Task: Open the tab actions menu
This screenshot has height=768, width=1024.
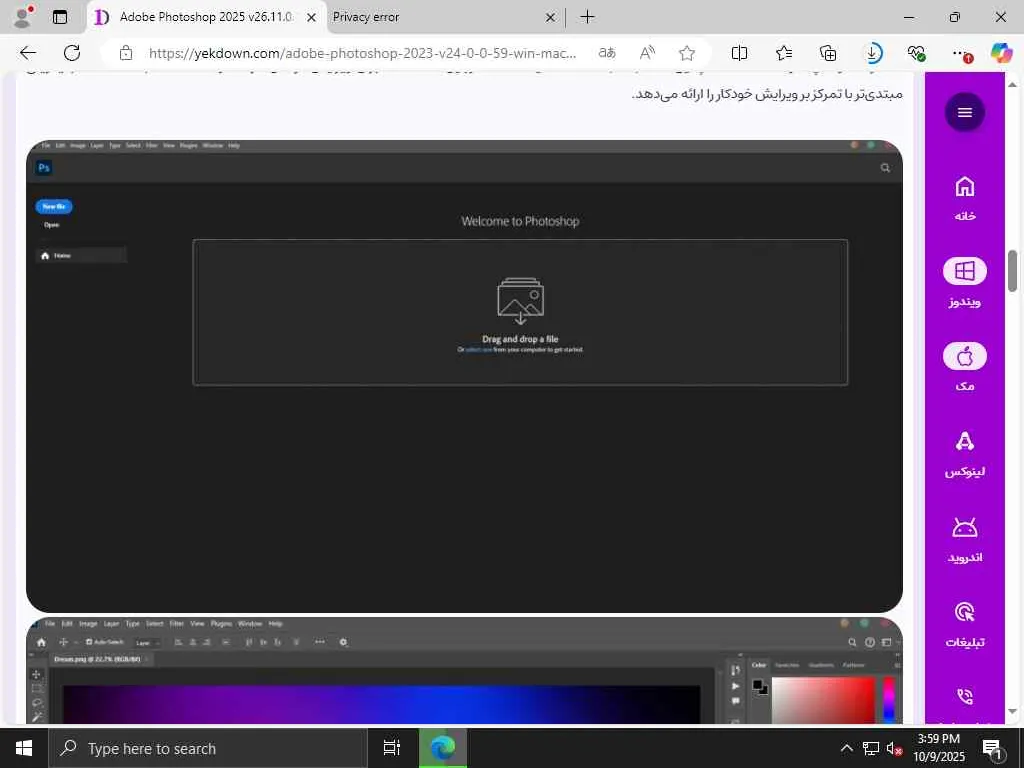Action: (x=60, y=17)
